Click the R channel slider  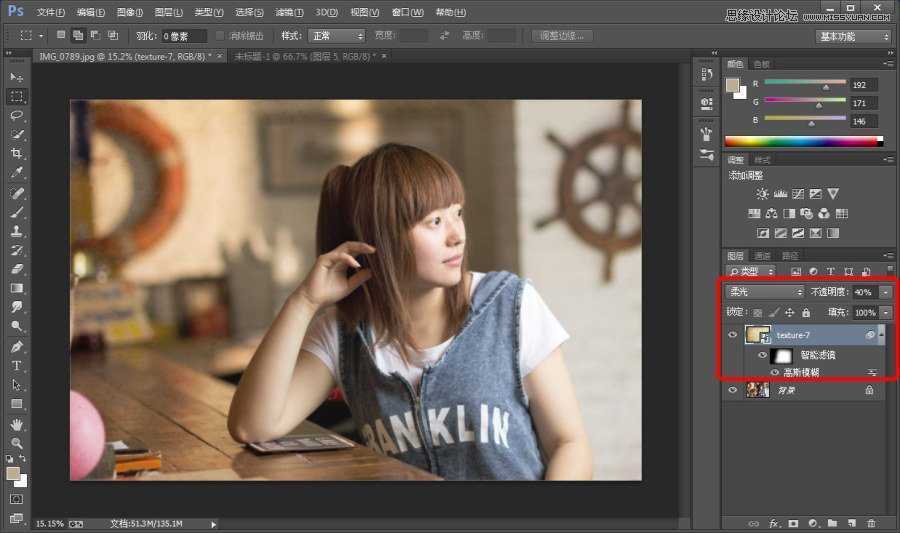click(x=805, y=84)
